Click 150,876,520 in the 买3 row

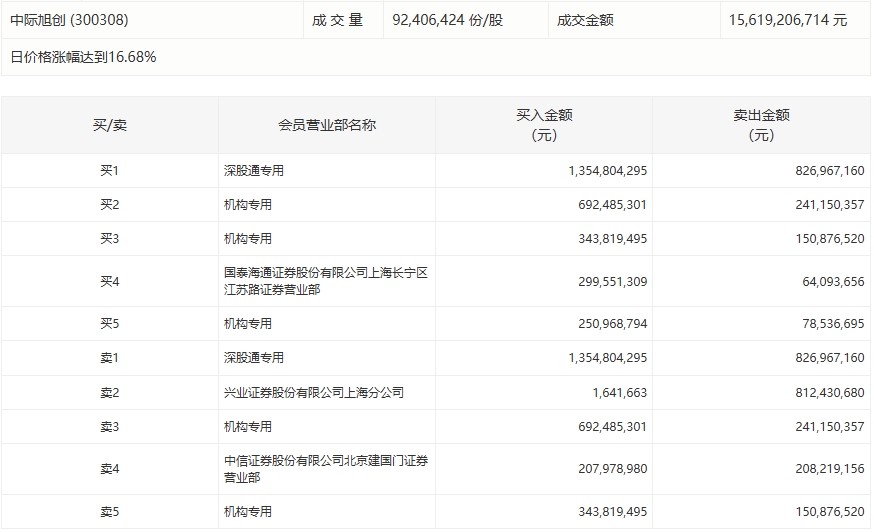pyautogui.click(x=830, y=239)
